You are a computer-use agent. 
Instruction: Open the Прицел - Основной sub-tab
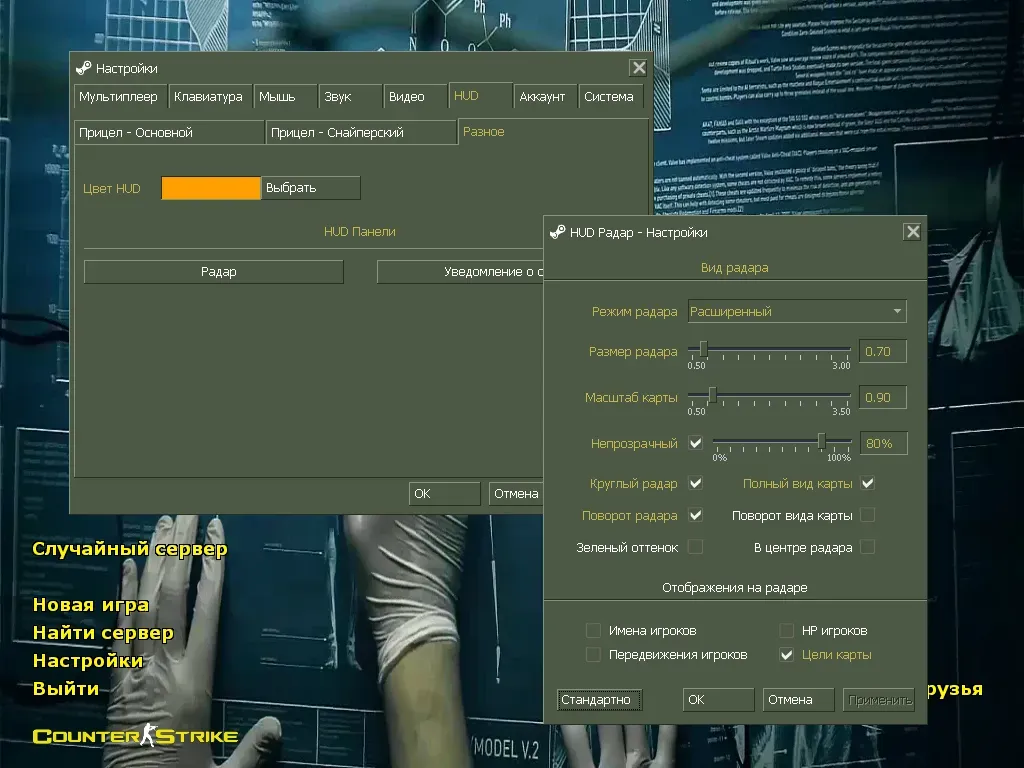[x=169, y=133]
